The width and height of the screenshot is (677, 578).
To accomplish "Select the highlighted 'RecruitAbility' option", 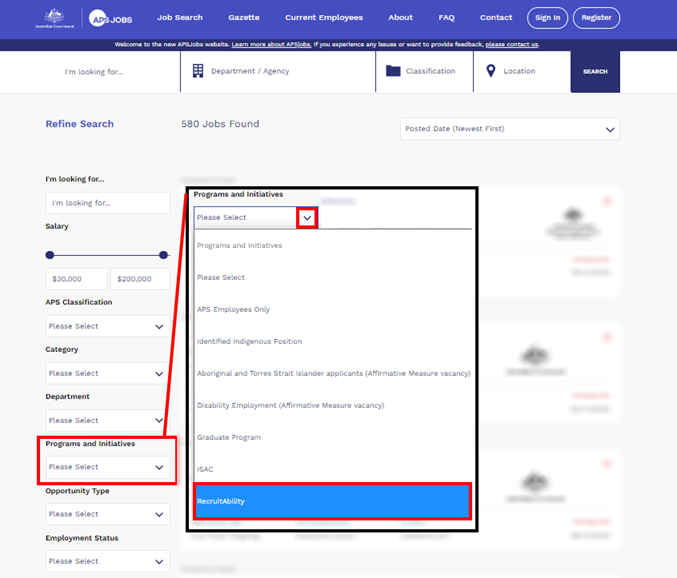I will tap(332, 501).
